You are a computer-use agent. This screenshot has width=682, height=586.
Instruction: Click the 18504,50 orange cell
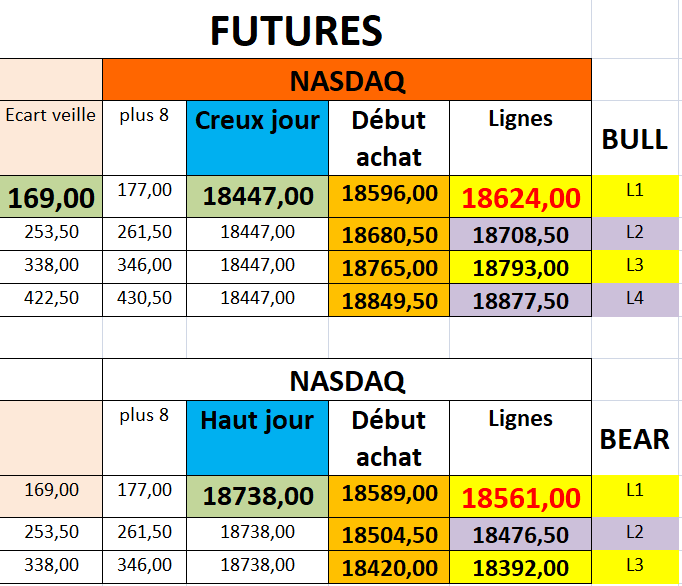click(389, 535)
